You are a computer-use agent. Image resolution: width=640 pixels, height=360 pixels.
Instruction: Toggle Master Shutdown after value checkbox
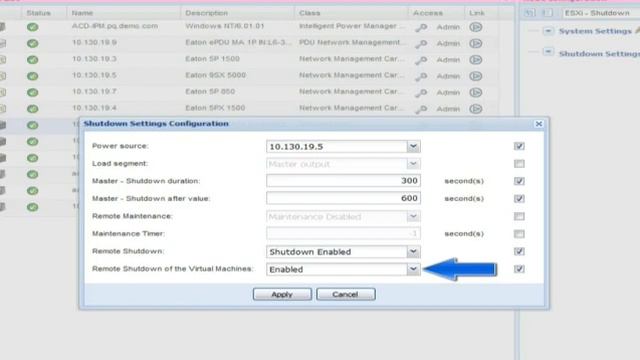[x=519, y=198]
